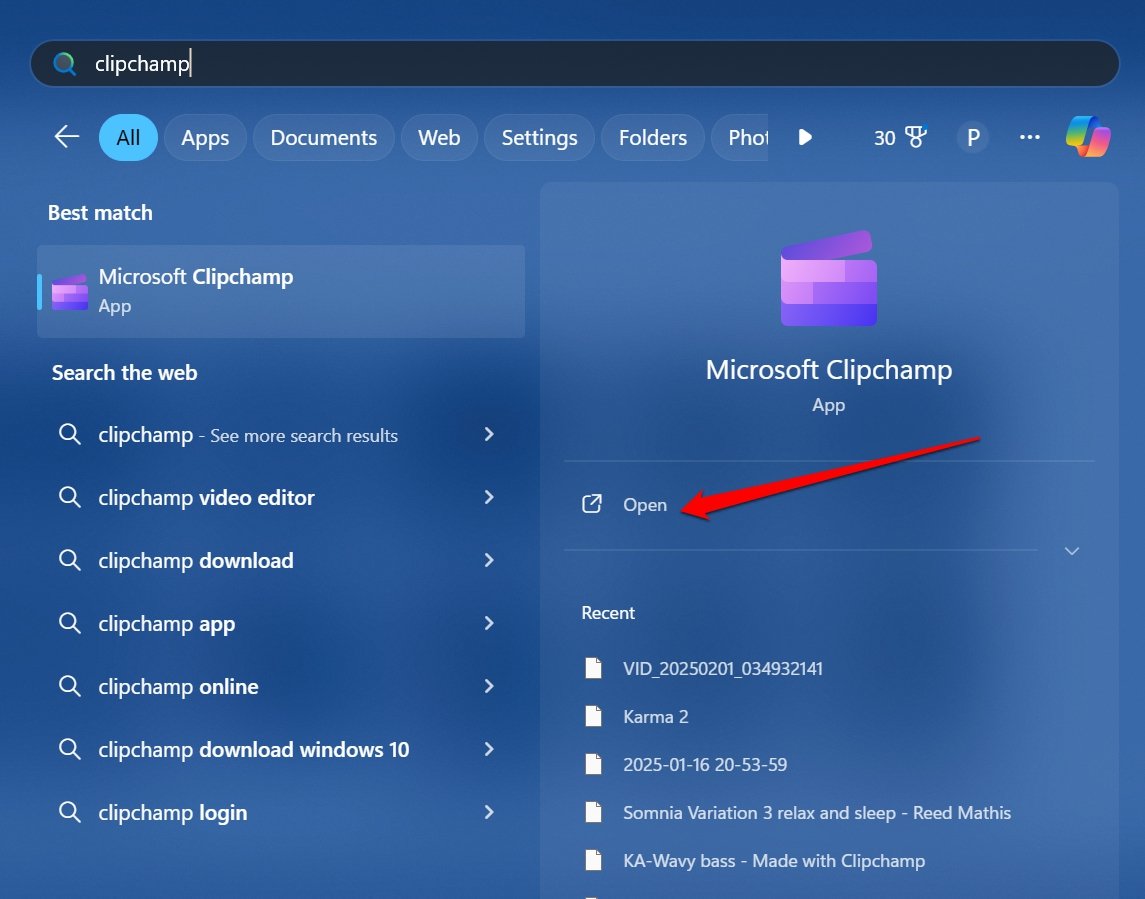Switch to the Folders filter tab

653,137
